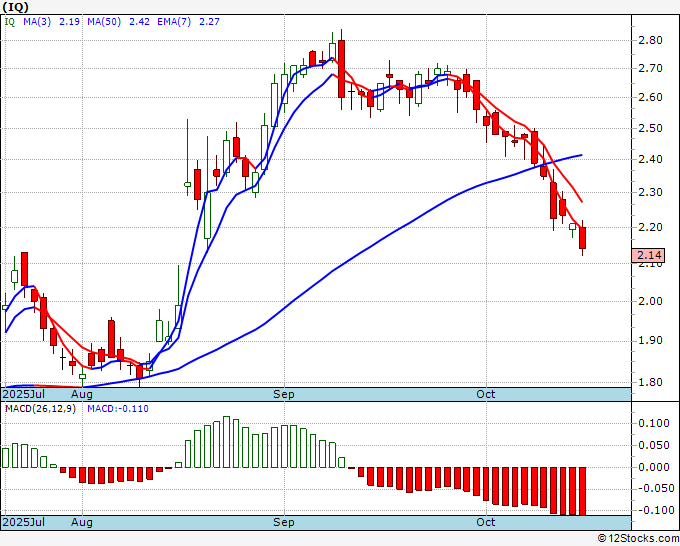Click 2025Jul on MACD time axis
The height and width of the screenshot is (546, 680).
tap(23, 522)
